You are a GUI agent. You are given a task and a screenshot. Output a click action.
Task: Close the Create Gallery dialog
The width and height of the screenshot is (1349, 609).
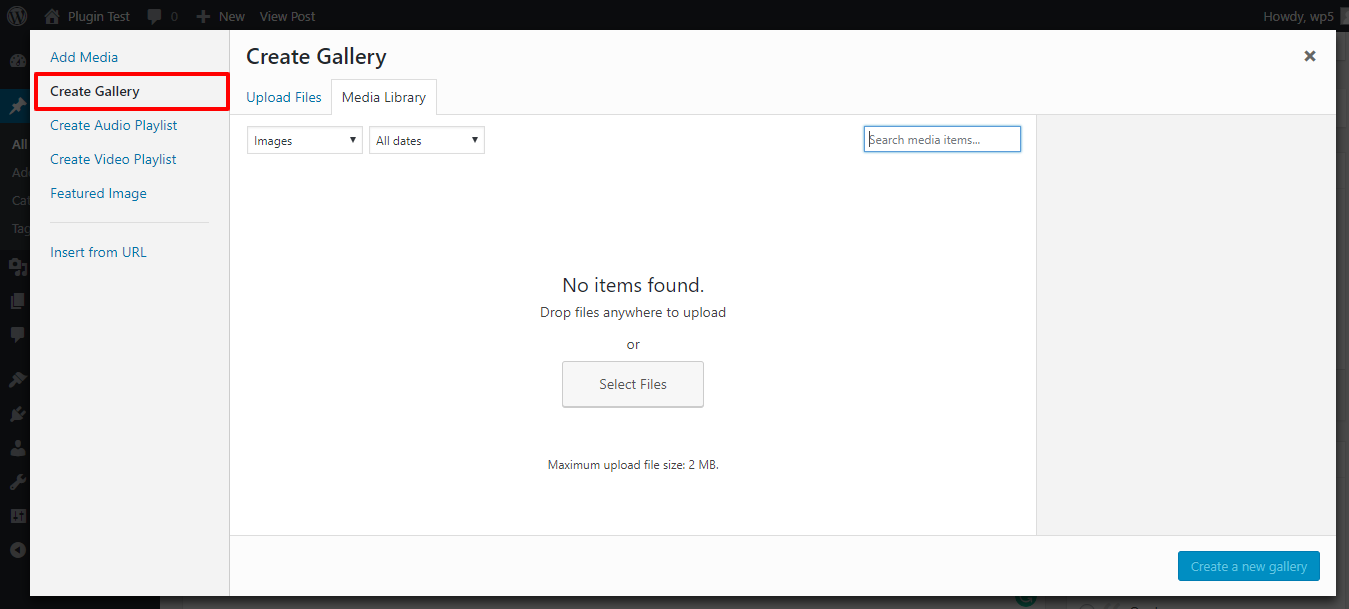(1310, 56)
